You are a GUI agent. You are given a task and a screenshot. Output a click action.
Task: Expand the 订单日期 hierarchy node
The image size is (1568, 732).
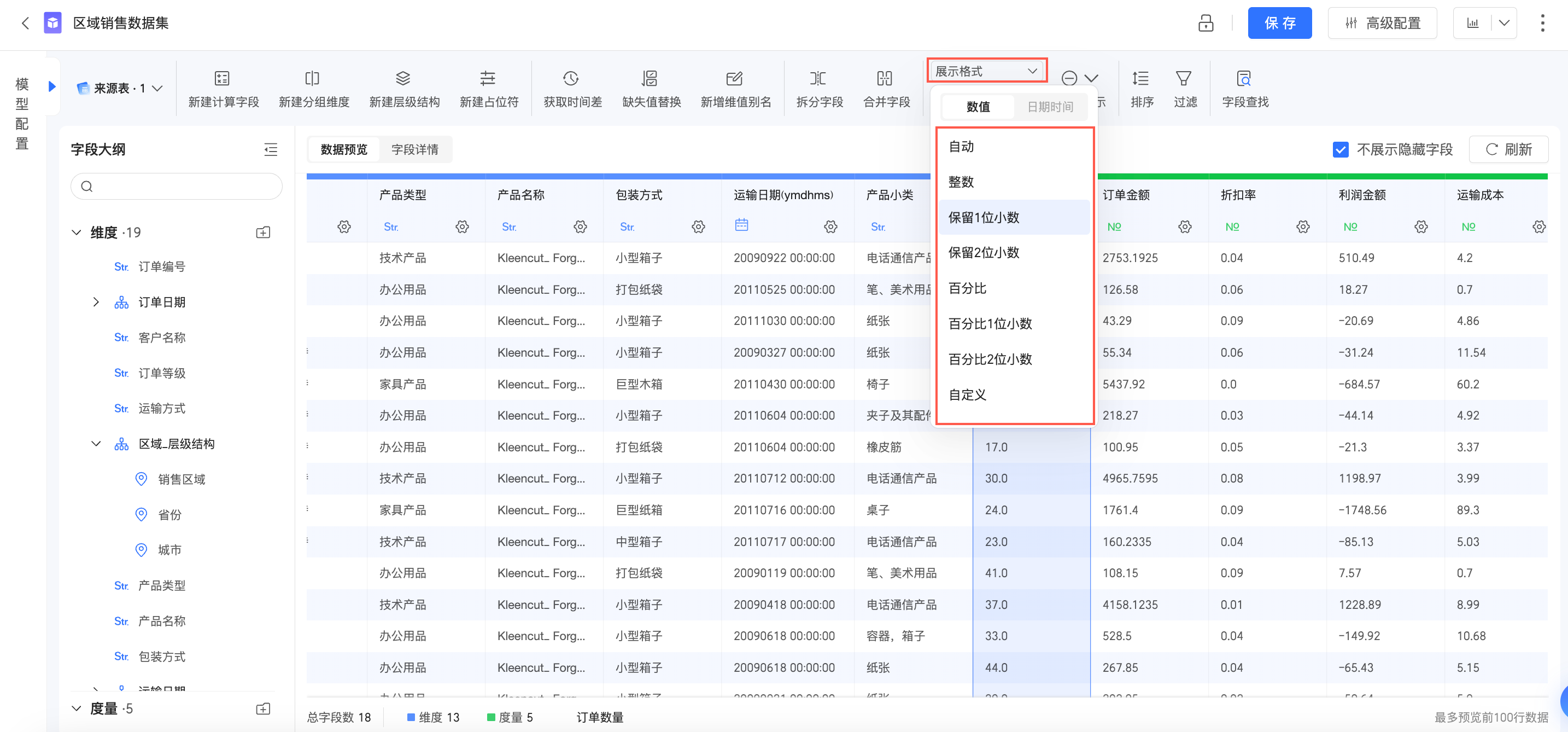[x=96, y=302]
